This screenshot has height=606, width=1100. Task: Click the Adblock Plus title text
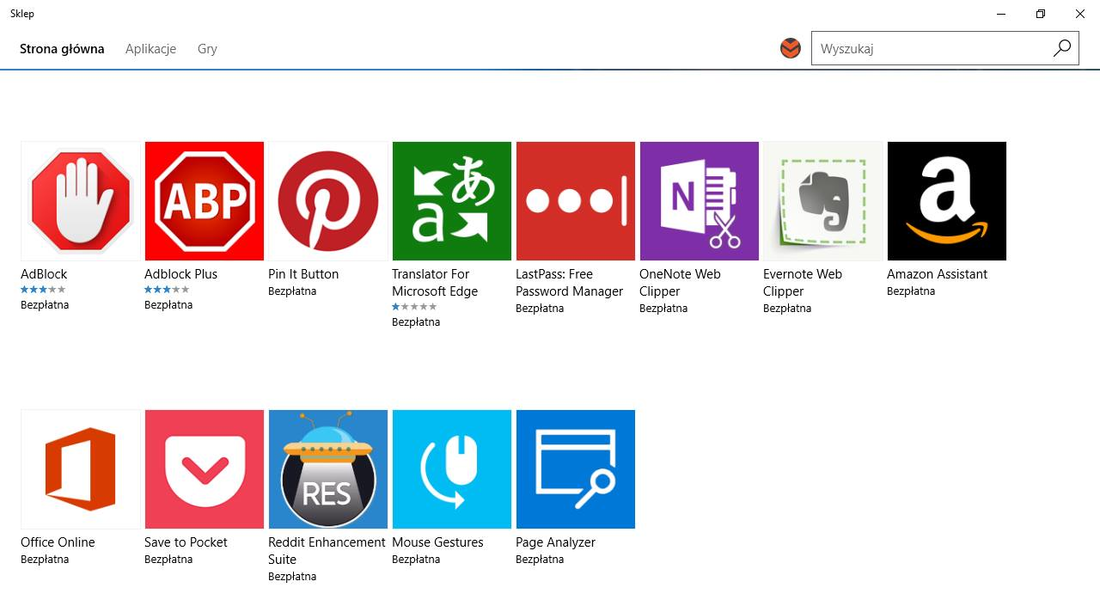point(181,274)
